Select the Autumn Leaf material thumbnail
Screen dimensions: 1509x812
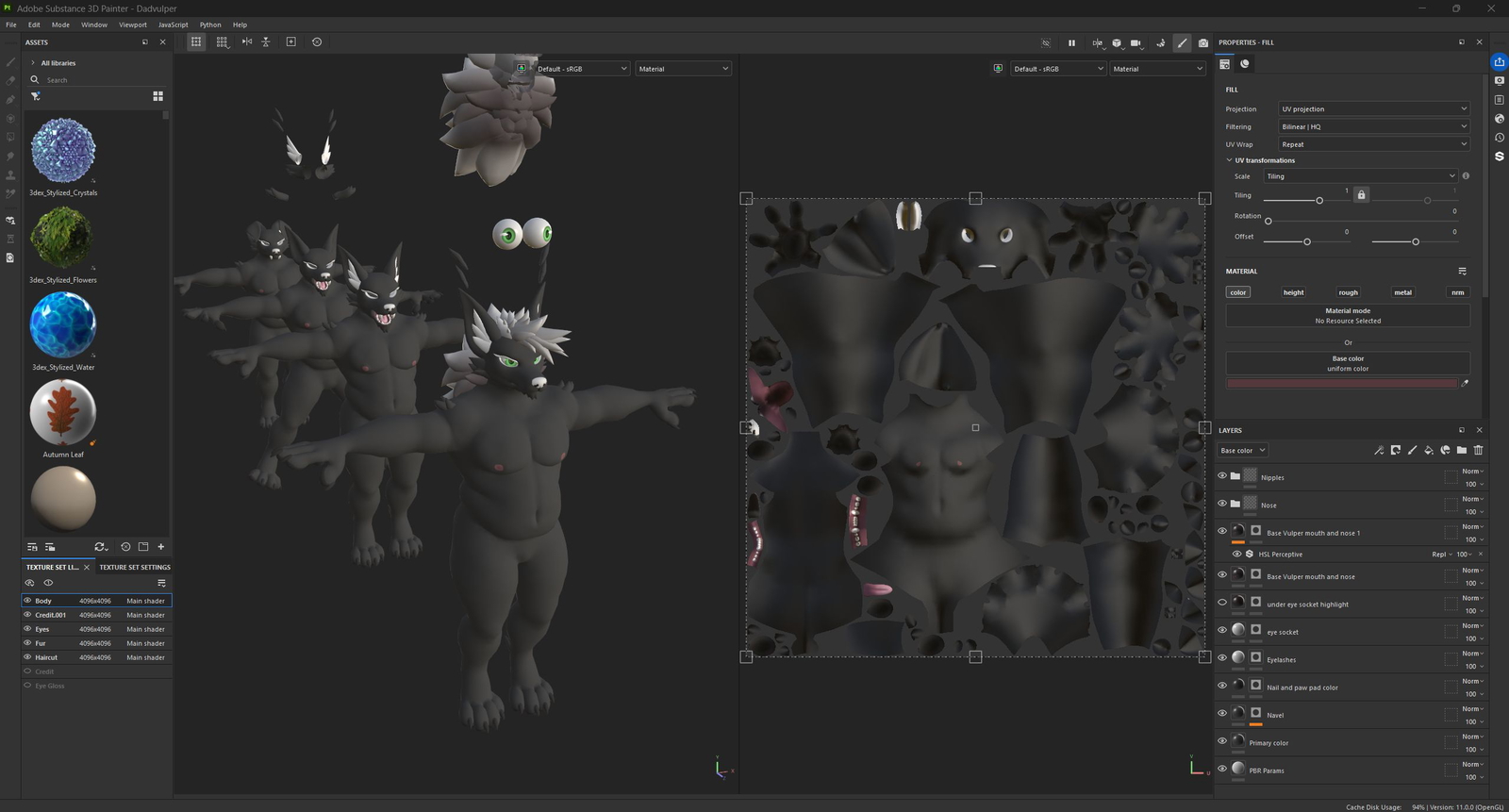coord(62,412)
